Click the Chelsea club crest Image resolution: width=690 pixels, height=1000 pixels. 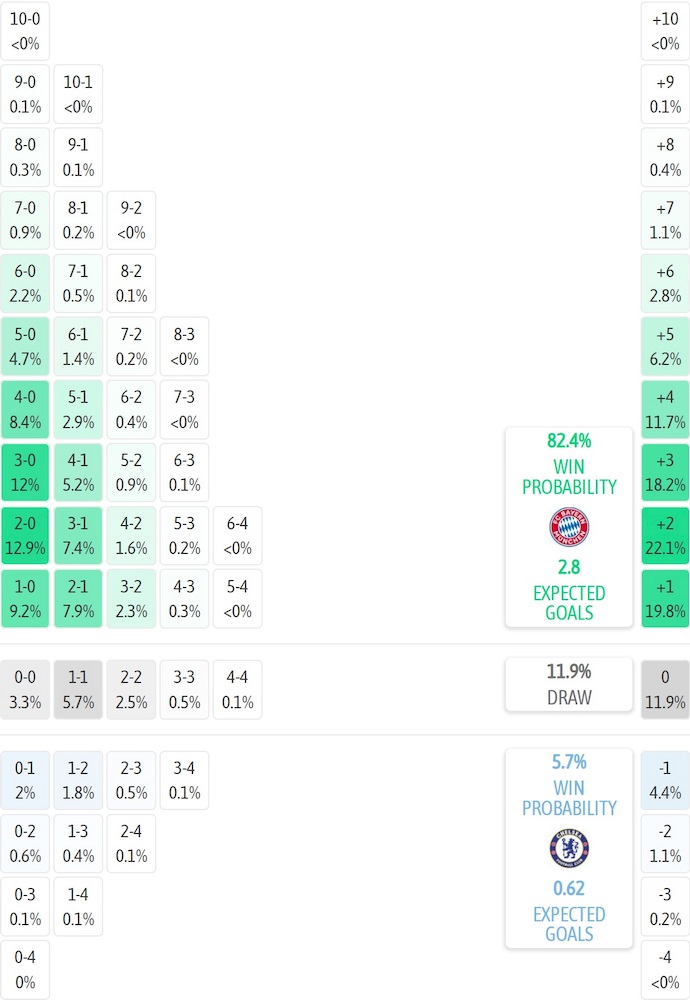[x=569, y=848]
